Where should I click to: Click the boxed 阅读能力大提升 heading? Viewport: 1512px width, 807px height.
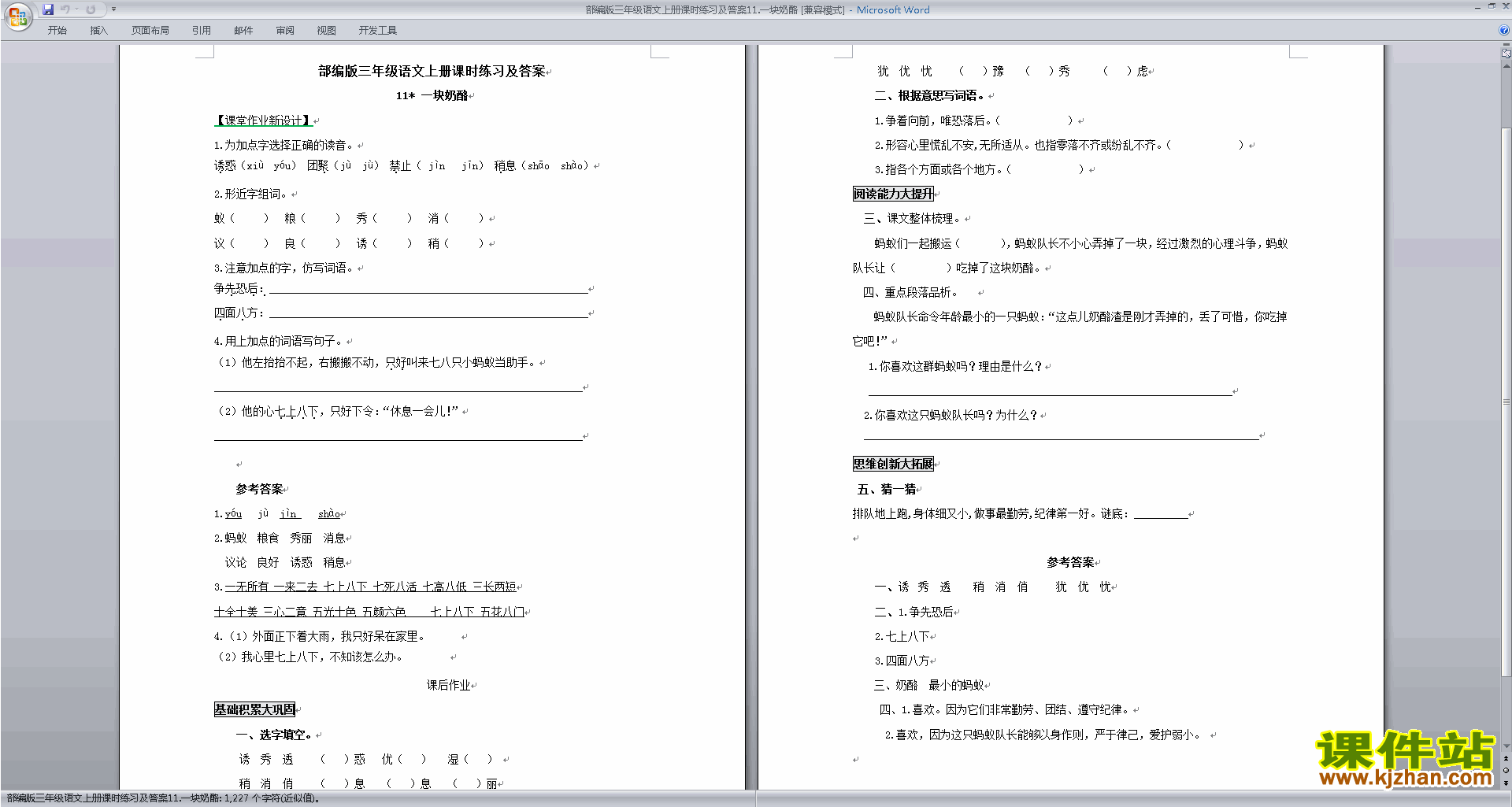pyautogui.click(x=893, y=194)
